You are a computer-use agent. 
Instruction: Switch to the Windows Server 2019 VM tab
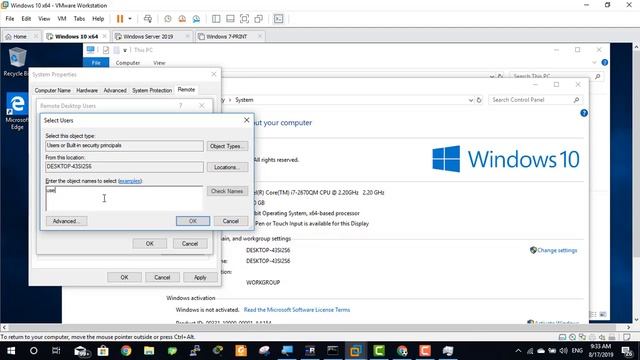[x=148, y=36]
